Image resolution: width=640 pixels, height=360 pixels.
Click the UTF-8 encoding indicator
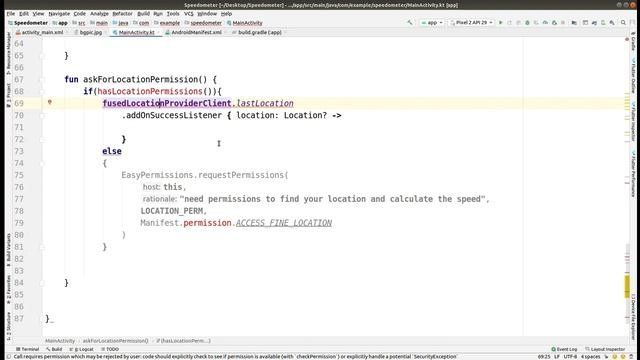pos(570,357)
